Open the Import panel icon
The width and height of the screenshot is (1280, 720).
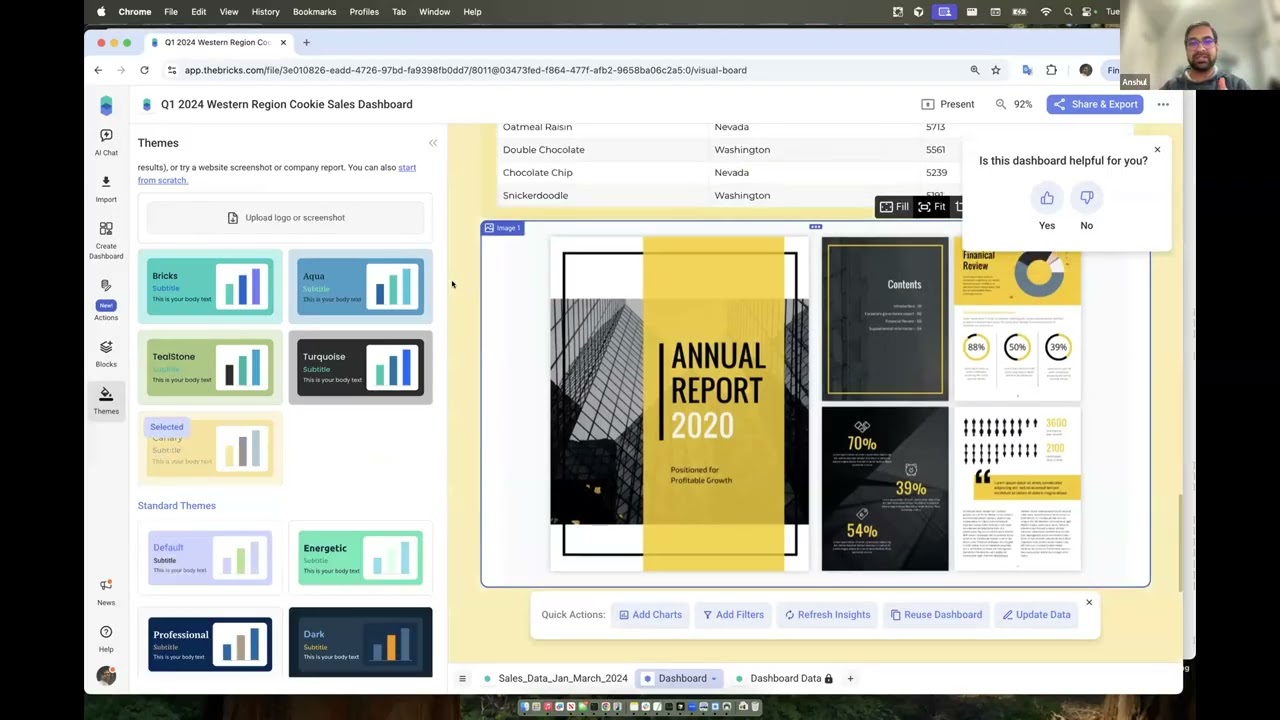point(106,182)
